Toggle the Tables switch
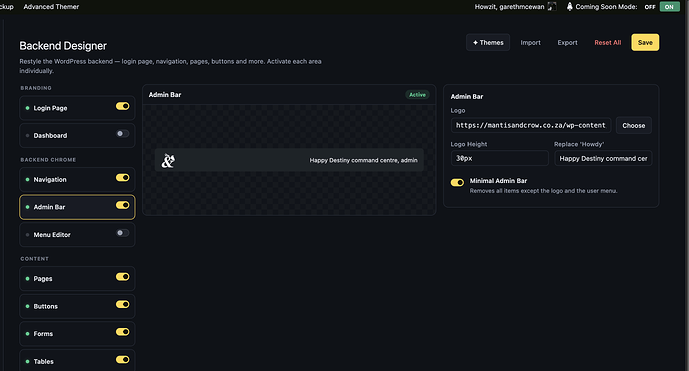 (123, 360)
